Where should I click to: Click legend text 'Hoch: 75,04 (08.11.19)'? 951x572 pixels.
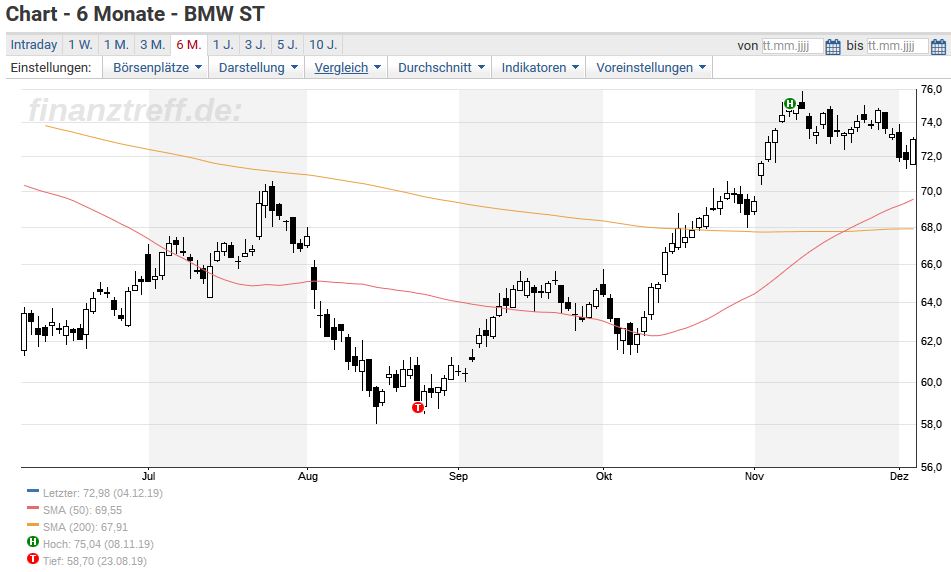[98, 544]
